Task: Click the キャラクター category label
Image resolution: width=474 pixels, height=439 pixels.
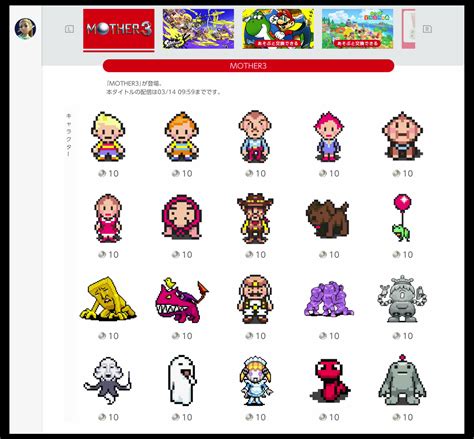Action: (x=69, y=135)
